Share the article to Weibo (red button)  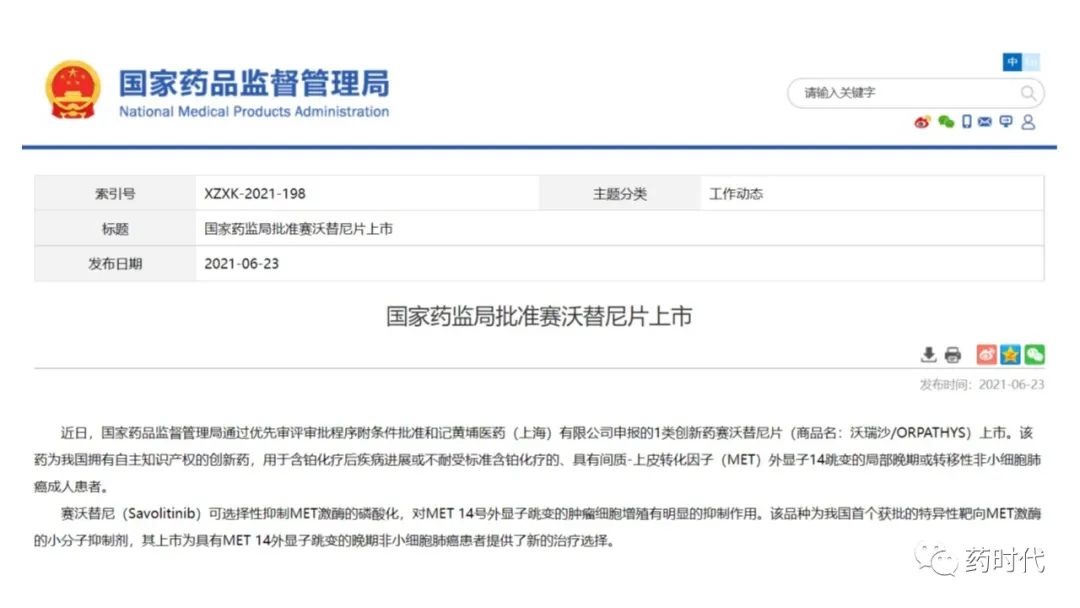pos(986,355)
